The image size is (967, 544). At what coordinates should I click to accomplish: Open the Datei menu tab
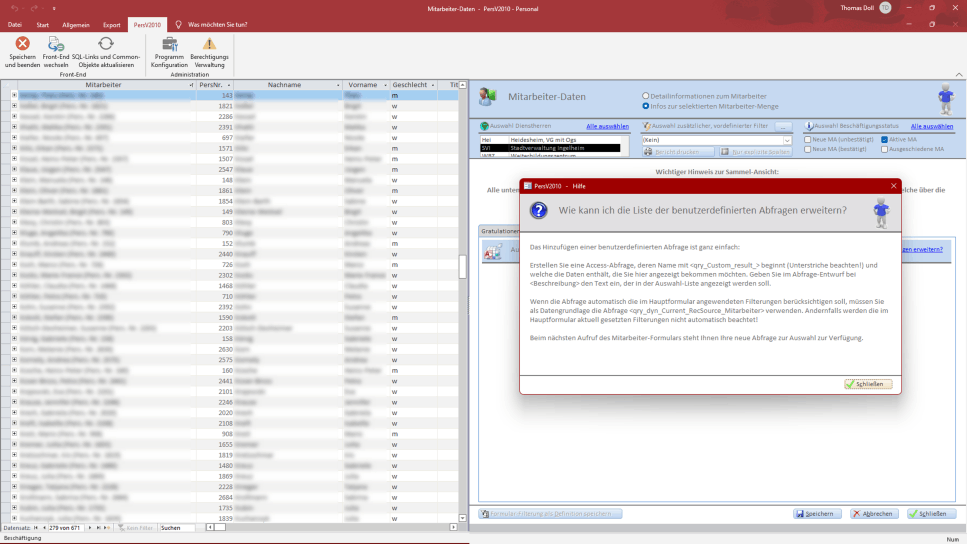pyautogui.click(x=15, y=24)
